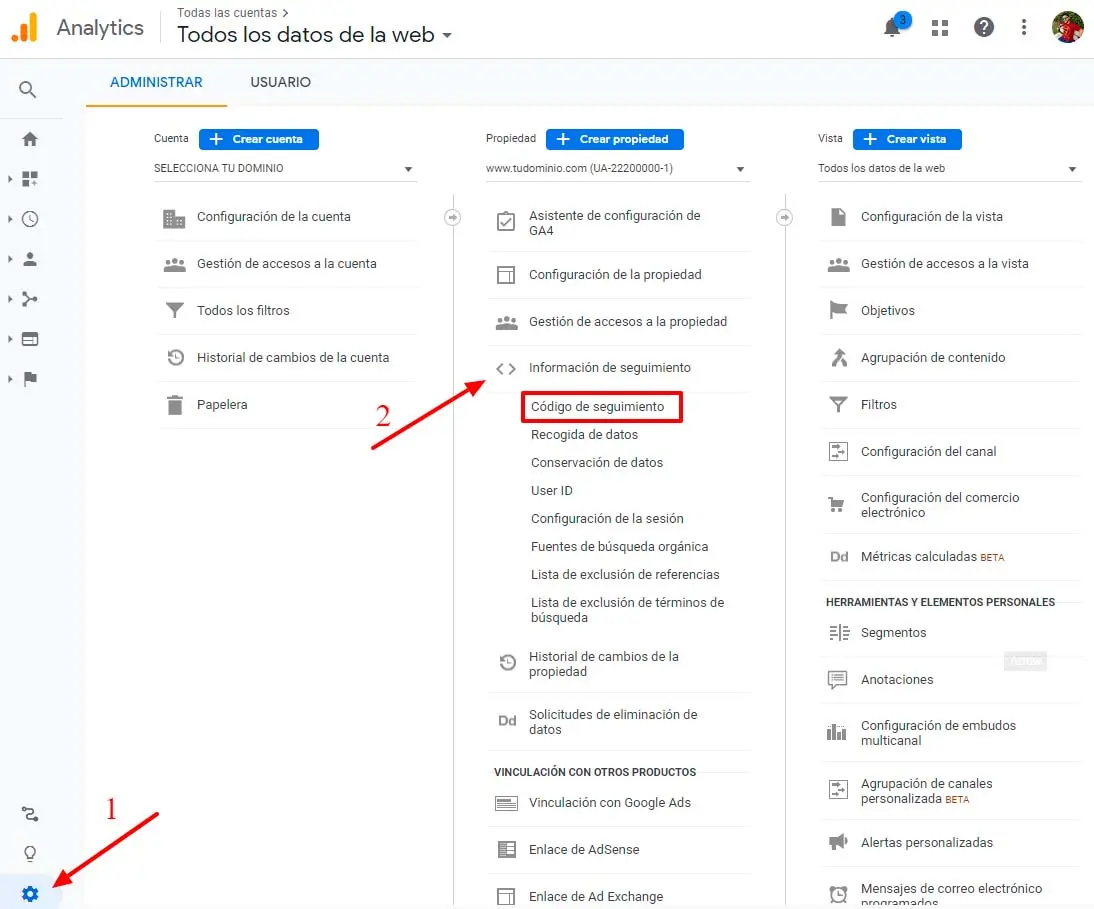Open SELECCIONA TU DOMINIO account dropdown
This screenshot has height=909, width=1094.
click(285, 168)
